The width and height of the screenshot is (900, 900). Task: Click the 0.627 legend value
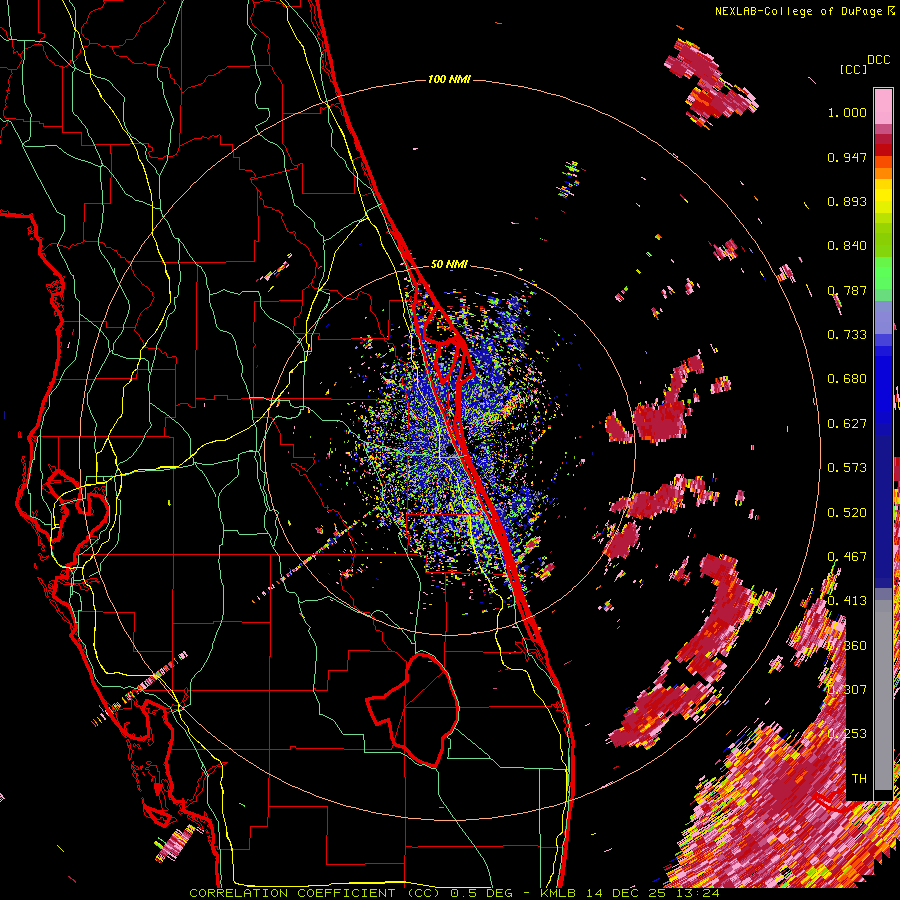[847, 424]
